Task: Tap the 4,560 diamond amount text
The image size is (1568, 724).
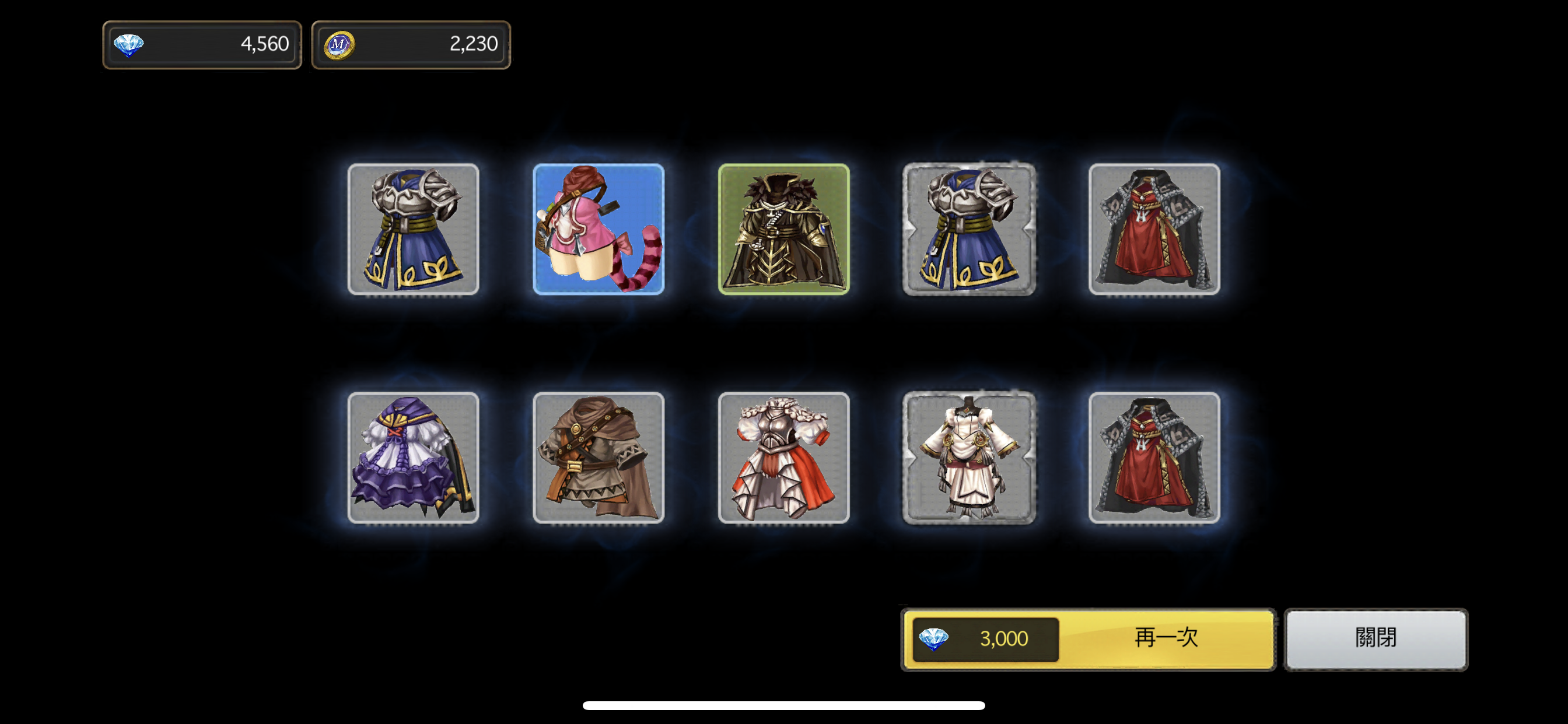Action: tap(265, 44)
